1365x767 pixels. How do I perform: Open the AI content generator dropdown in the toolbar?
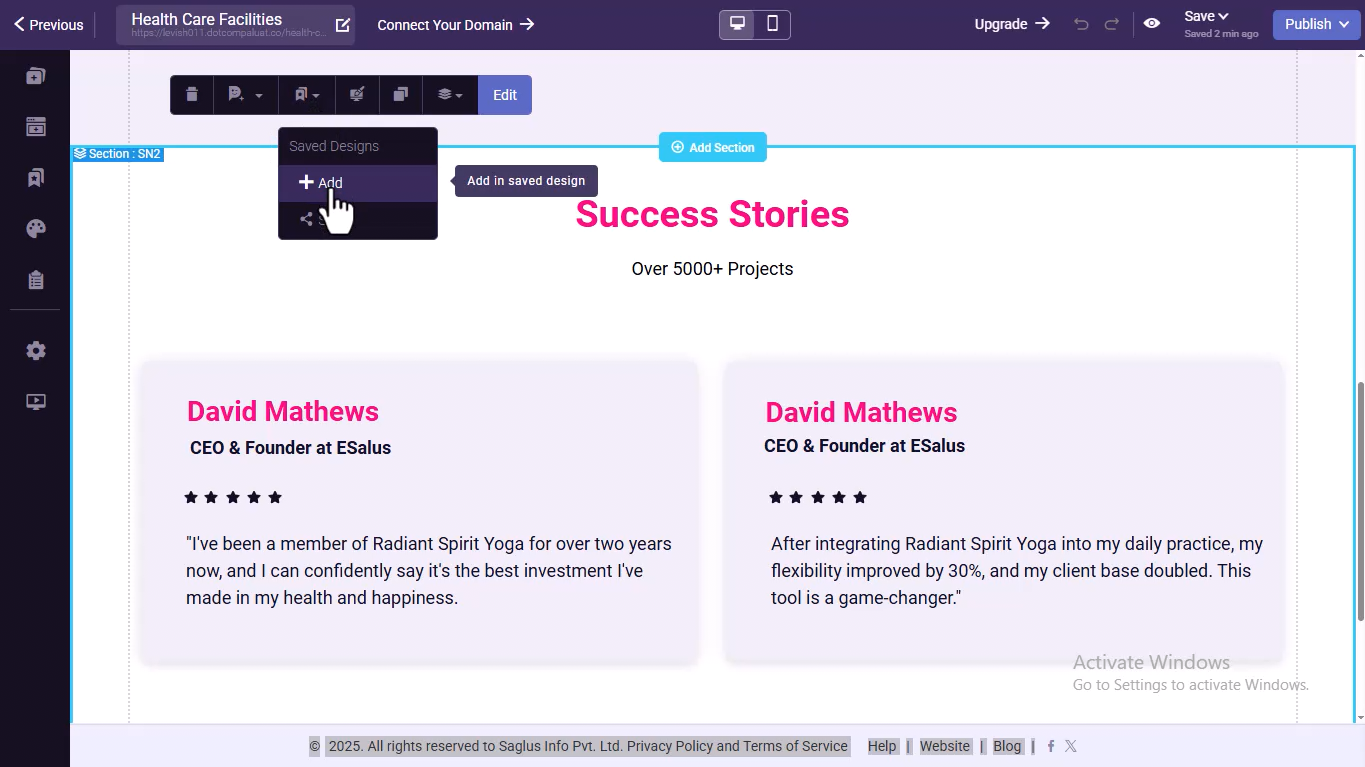[244, 95]
